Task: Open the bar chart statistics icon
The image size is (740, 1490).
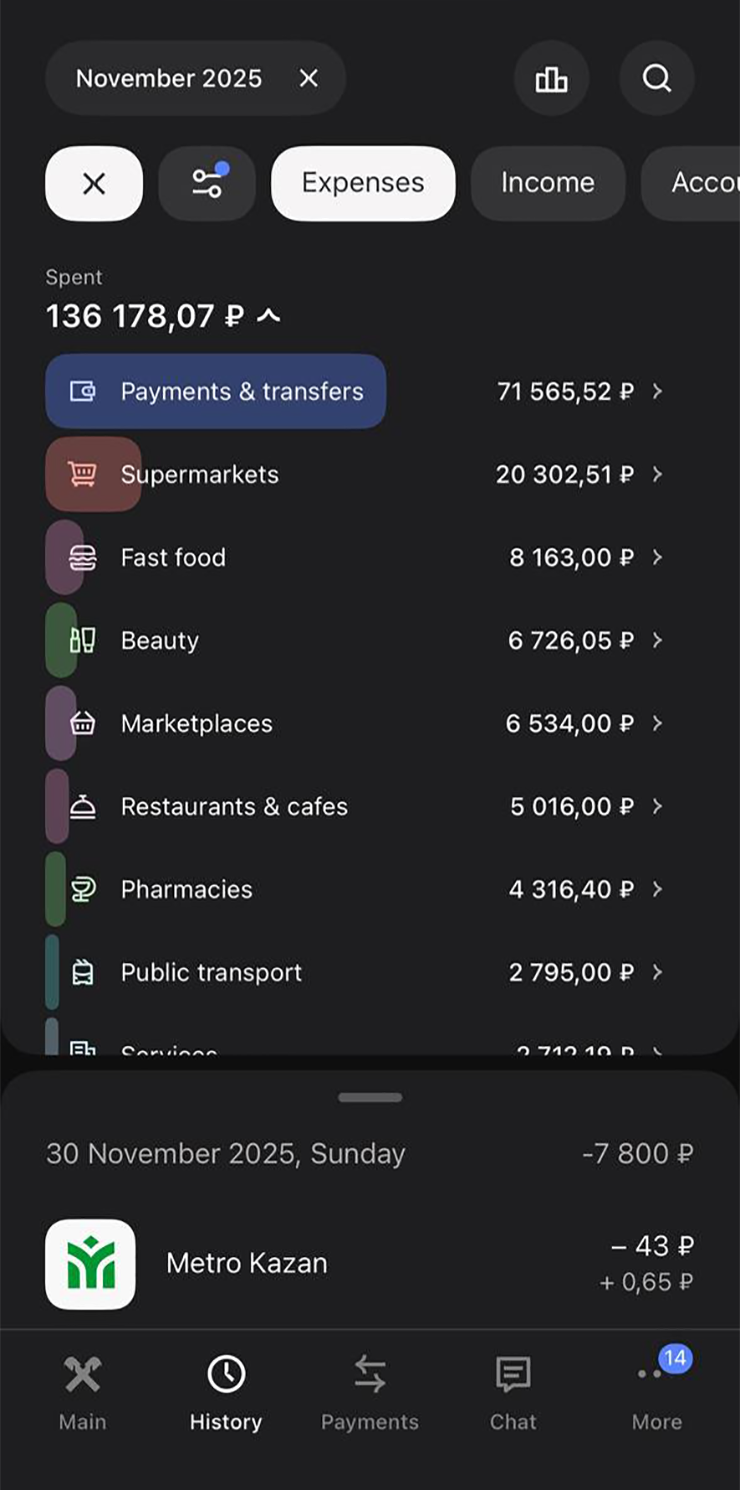Action: (551, 79)
